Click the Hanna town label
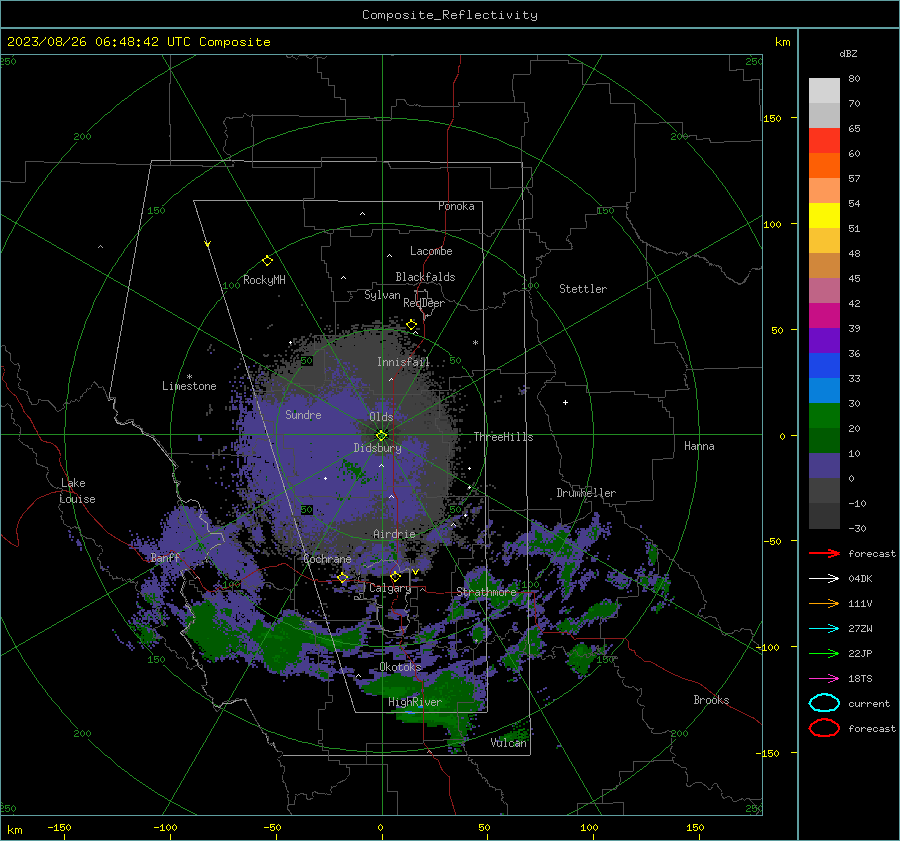Image resolution: width=900 pixels, height=841 pixels. point(699,446)
